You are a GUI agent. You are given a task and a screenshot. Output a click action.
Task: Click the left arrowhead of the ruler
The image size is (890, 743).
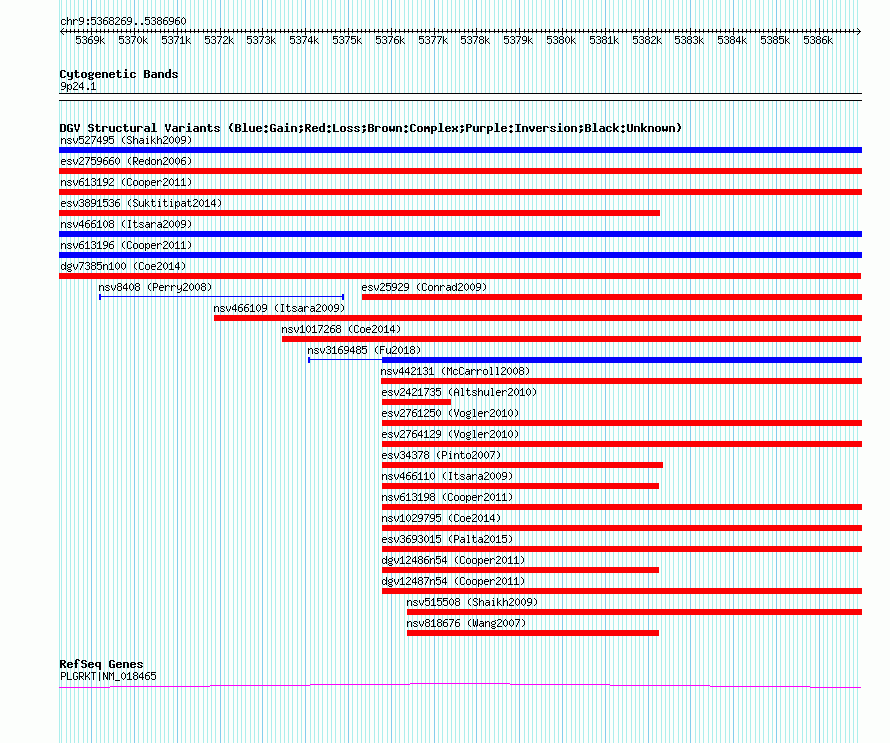(x=62, y=32)
